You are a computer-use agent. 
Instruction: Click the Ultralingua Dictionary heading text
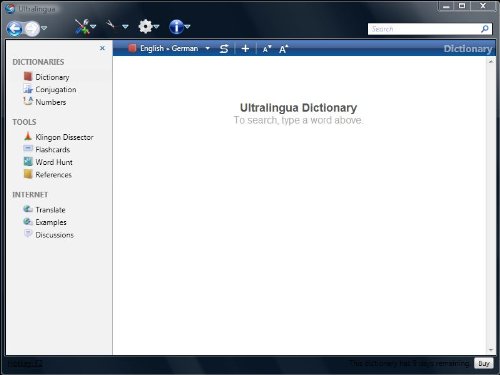click(x=298, y=108)
